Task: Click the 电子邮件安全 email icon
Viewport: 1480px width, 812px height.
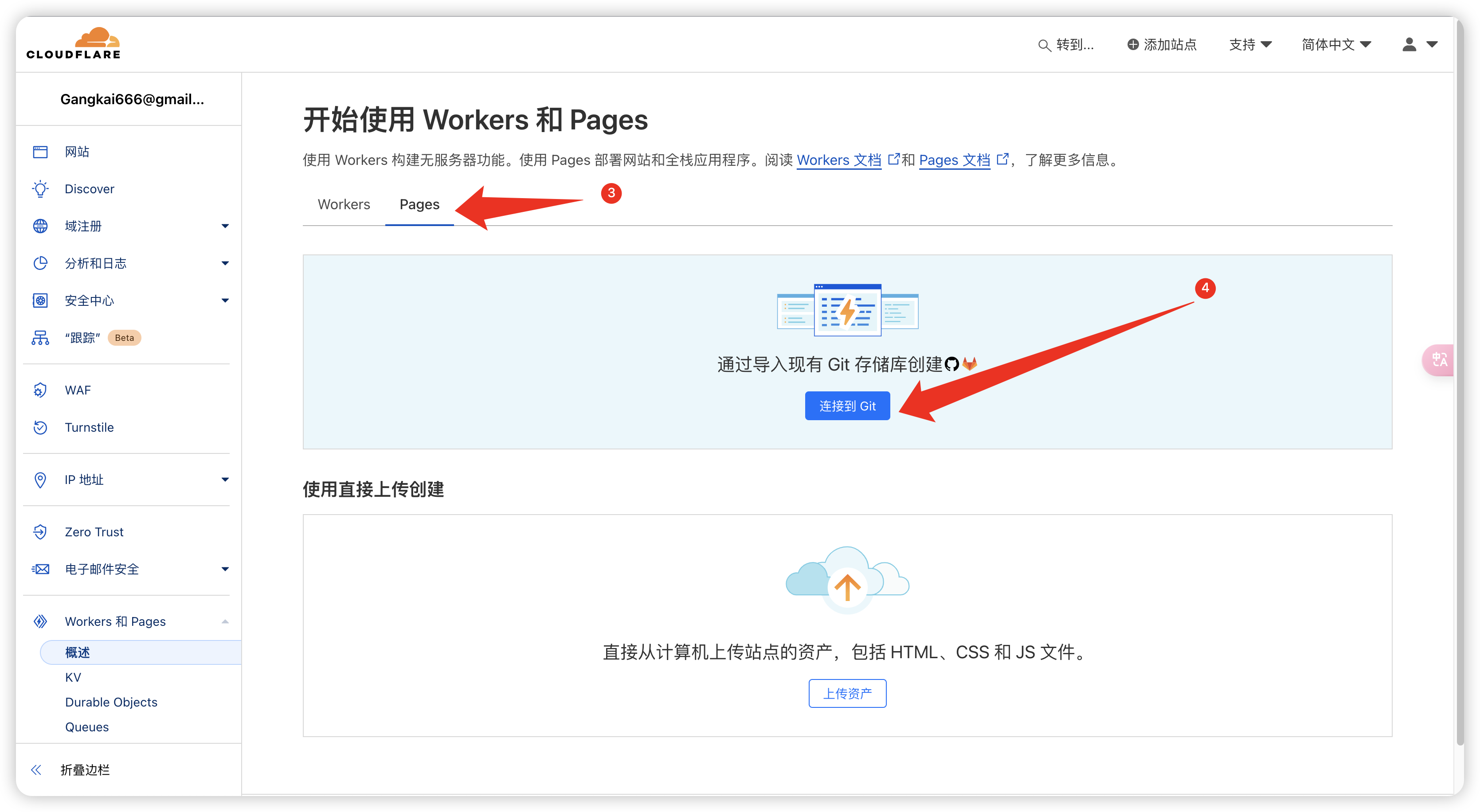Action: click(x=39, y=570)
